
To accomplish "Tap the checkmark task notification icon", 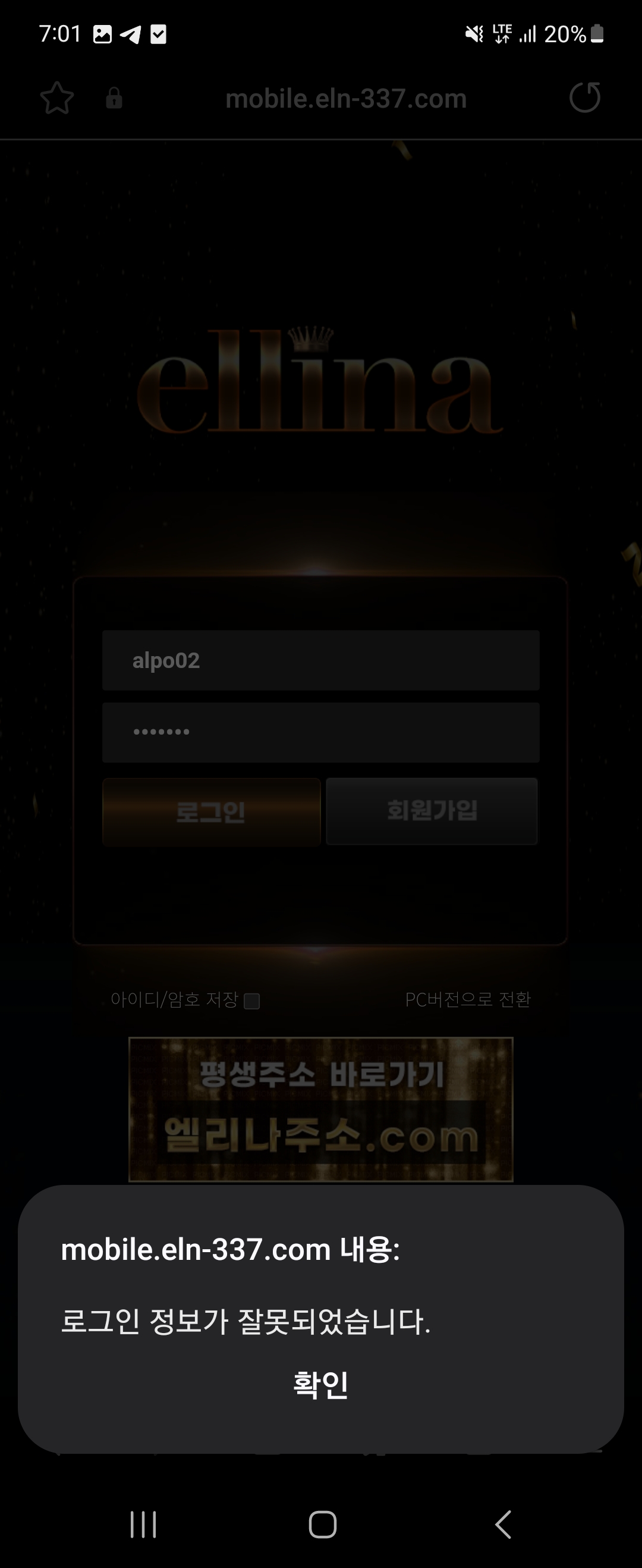I will point(158,34).
